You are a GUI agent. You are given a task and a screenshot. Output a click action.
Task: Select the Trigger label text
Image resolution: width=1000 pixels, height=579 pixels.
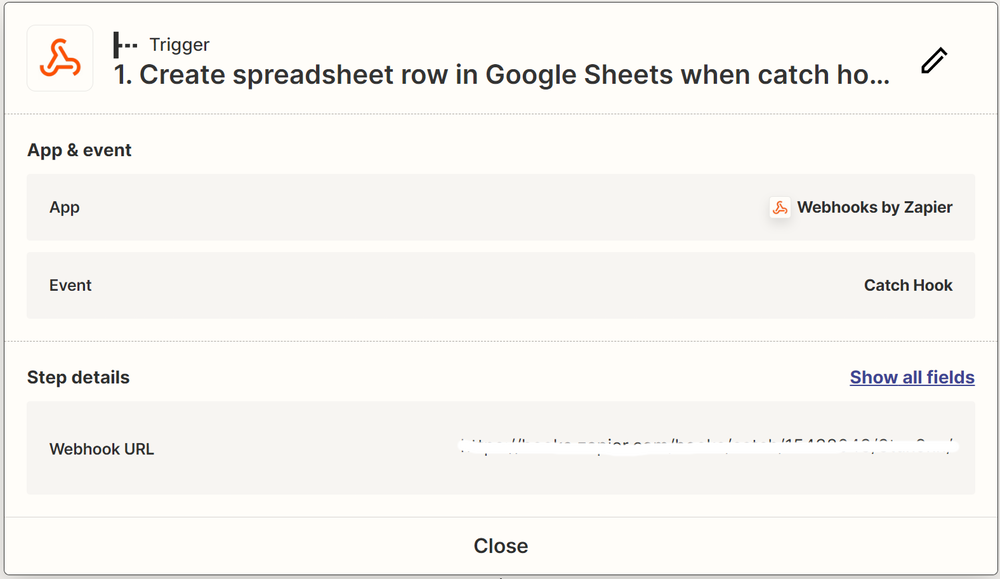[179, 44]
